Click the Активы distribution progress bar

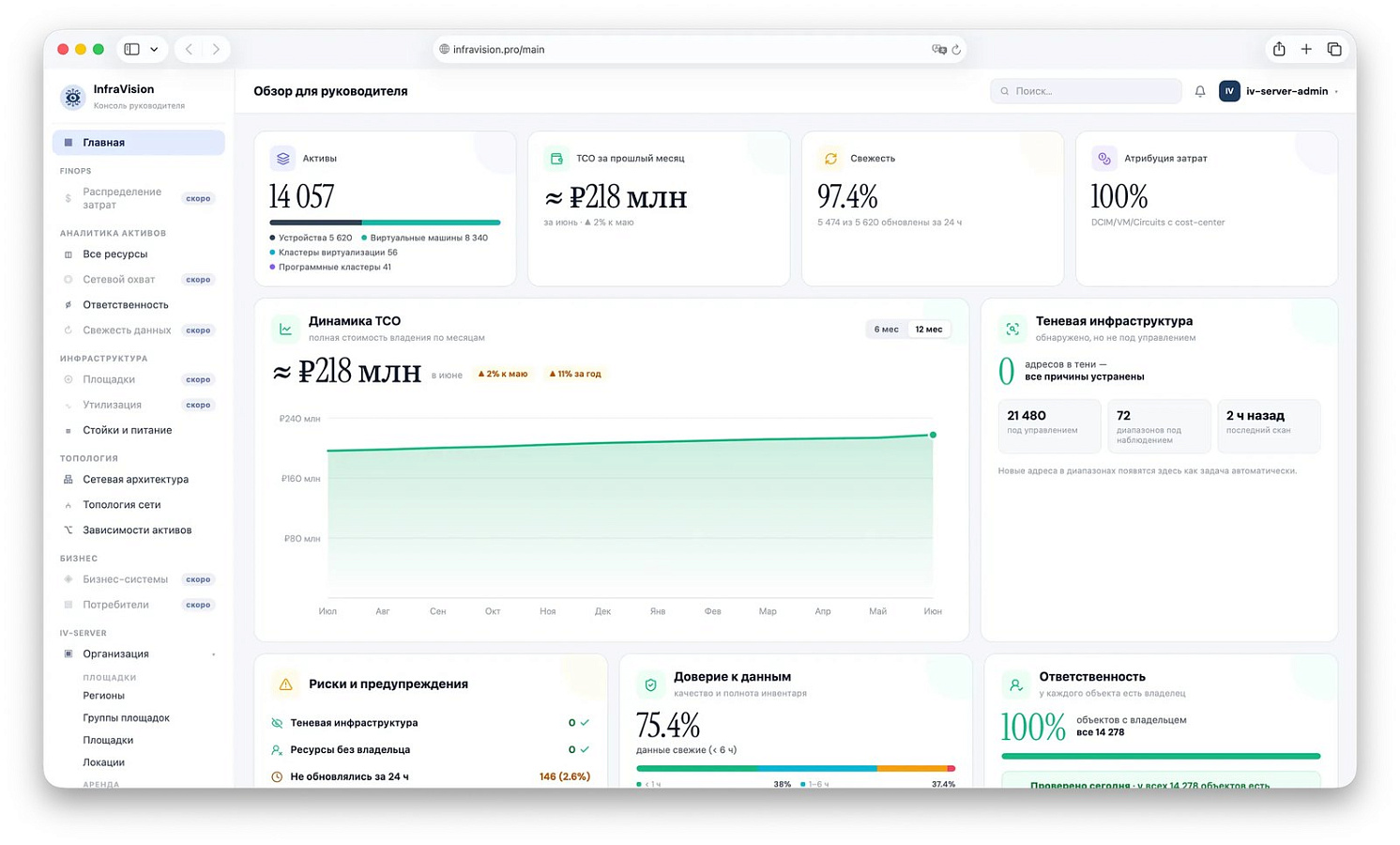(385, 223)
